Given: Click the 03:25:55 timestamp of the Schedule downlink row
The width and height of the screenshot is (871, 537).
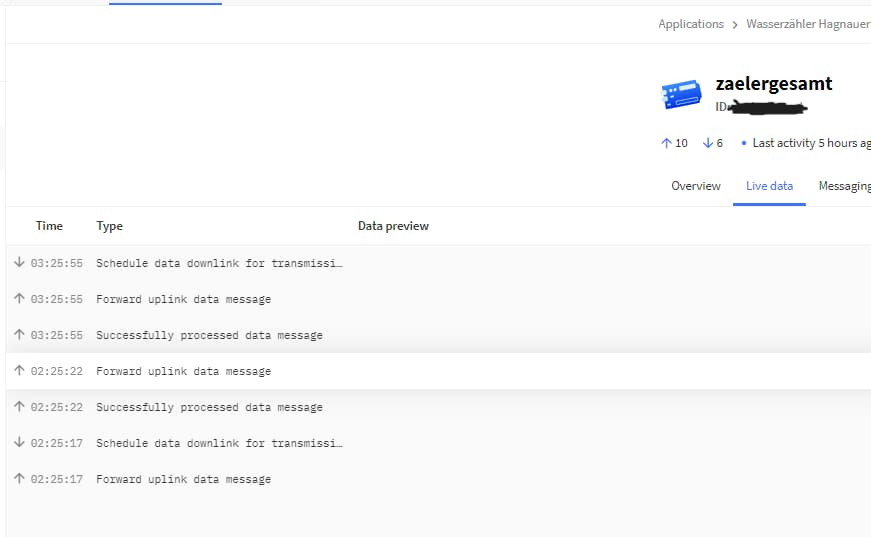Looking at the screenshot, I should [57, 263].
